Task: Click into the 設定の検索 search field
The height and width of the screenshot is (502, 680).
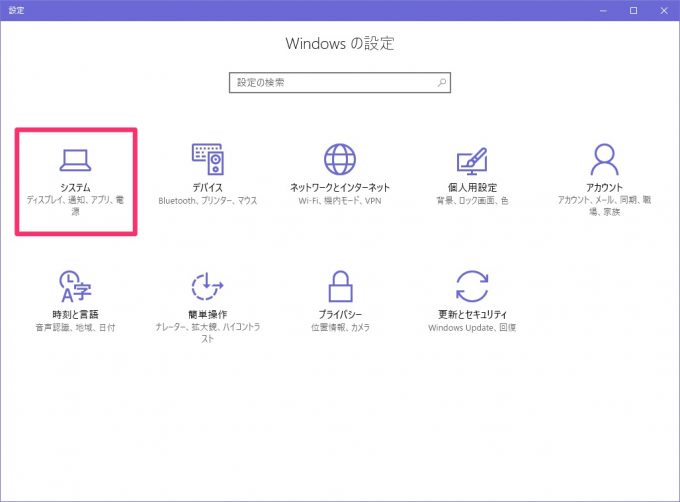Action: pos(340,82)
